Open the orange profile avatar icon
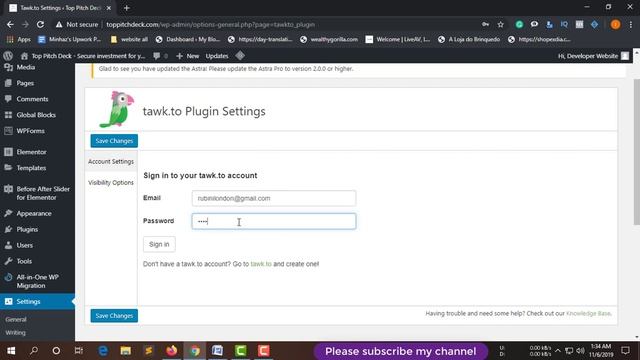Image resolution: width=640 pixels, height=360 pixels. click(x=615, y=24)
